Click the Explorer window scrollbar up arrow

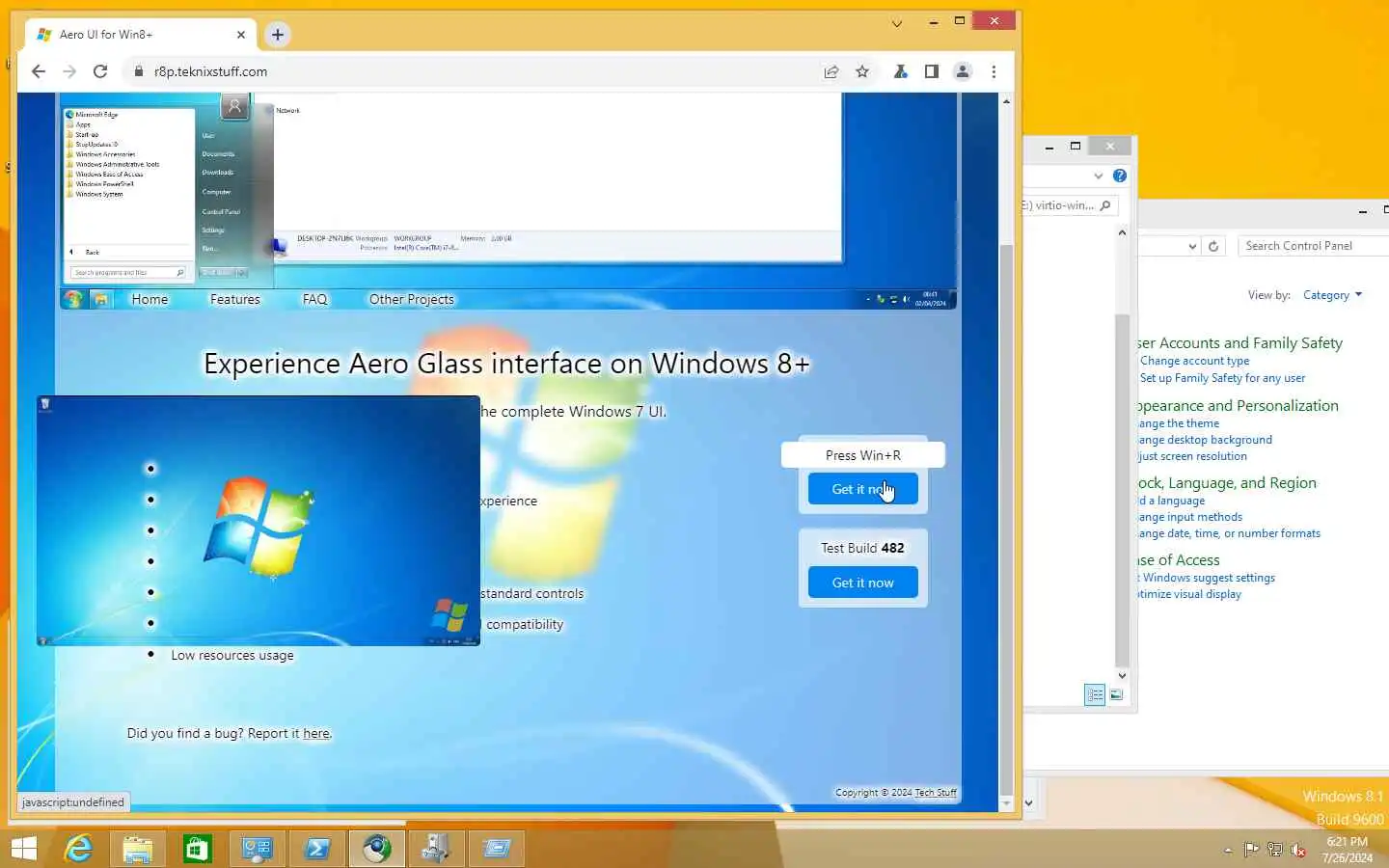point(1122,232)
